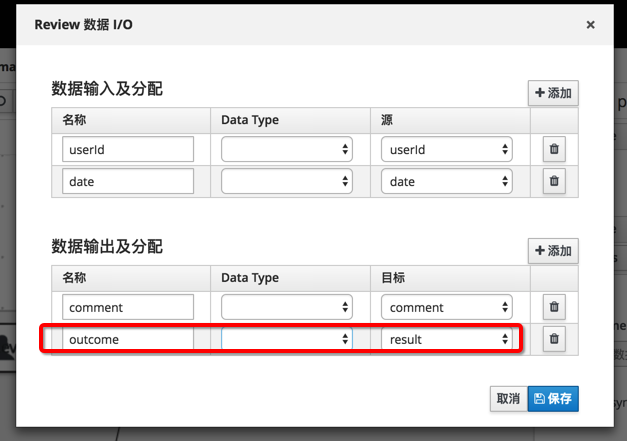The height and width of the screenshot is (441, 627).
Task: Change target dropdown showing result
Action: click(446, 339)
